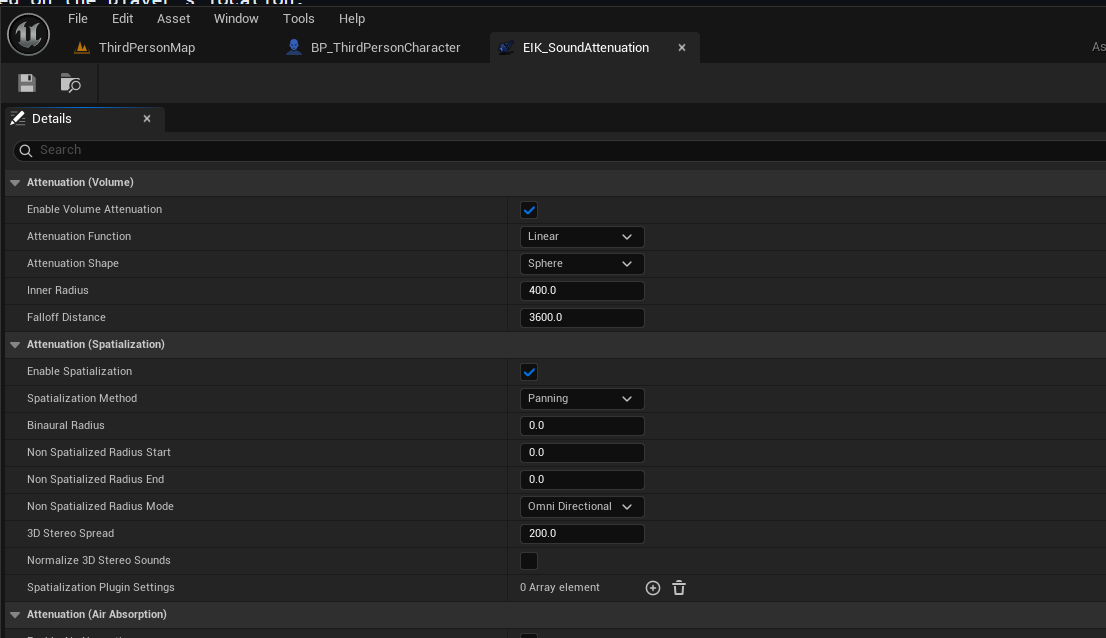
Task: Switch to the BP_ThirdPersonCharacter tab
Action: pyautogui.click(x=385, y=48)
